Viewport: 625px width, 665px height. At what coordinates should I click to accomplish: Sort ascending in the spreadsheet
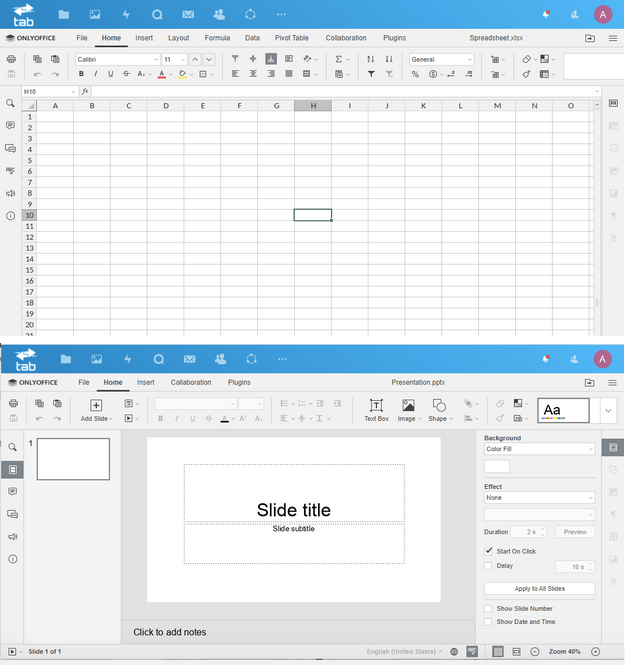click(x=371, y=59)
